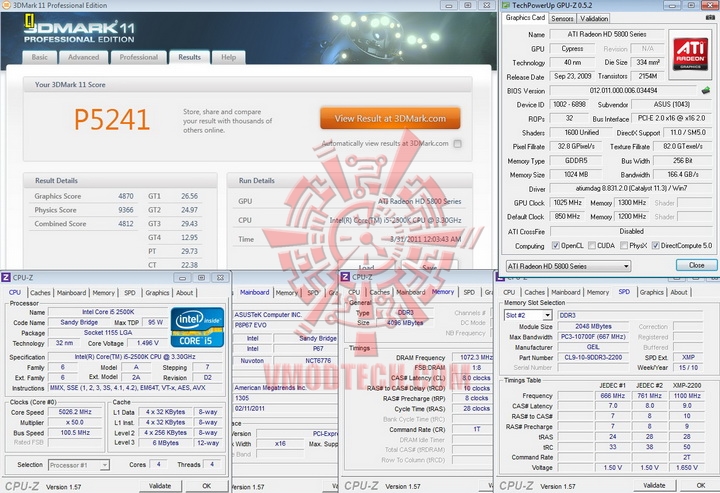The height and width of the screenshot is (493, 720).
Task: Open Caches tab in CPU-Z SPD window
Action: pyautogui.click(x=534, y=292)
